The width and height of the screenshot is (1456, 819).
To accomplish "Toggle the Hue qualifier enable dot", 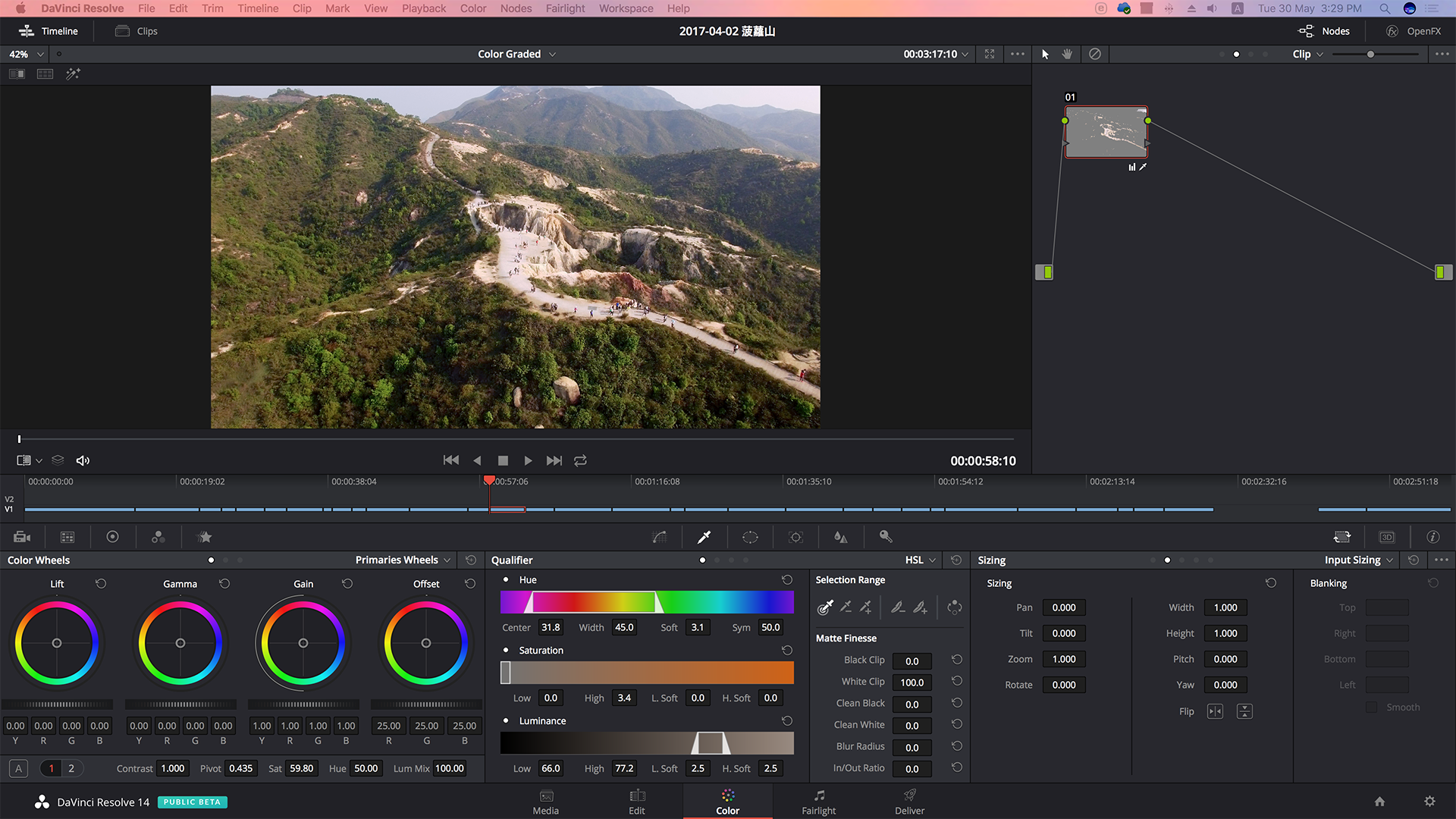I will 506,579.
